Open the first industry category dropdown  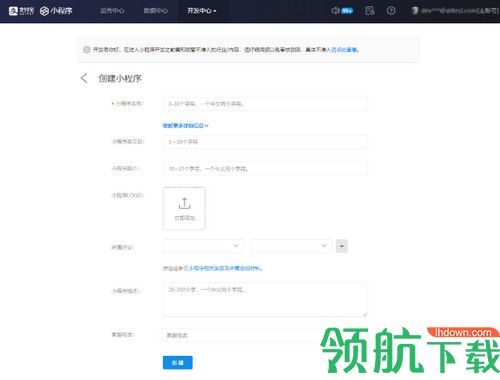tap(203, 246)
